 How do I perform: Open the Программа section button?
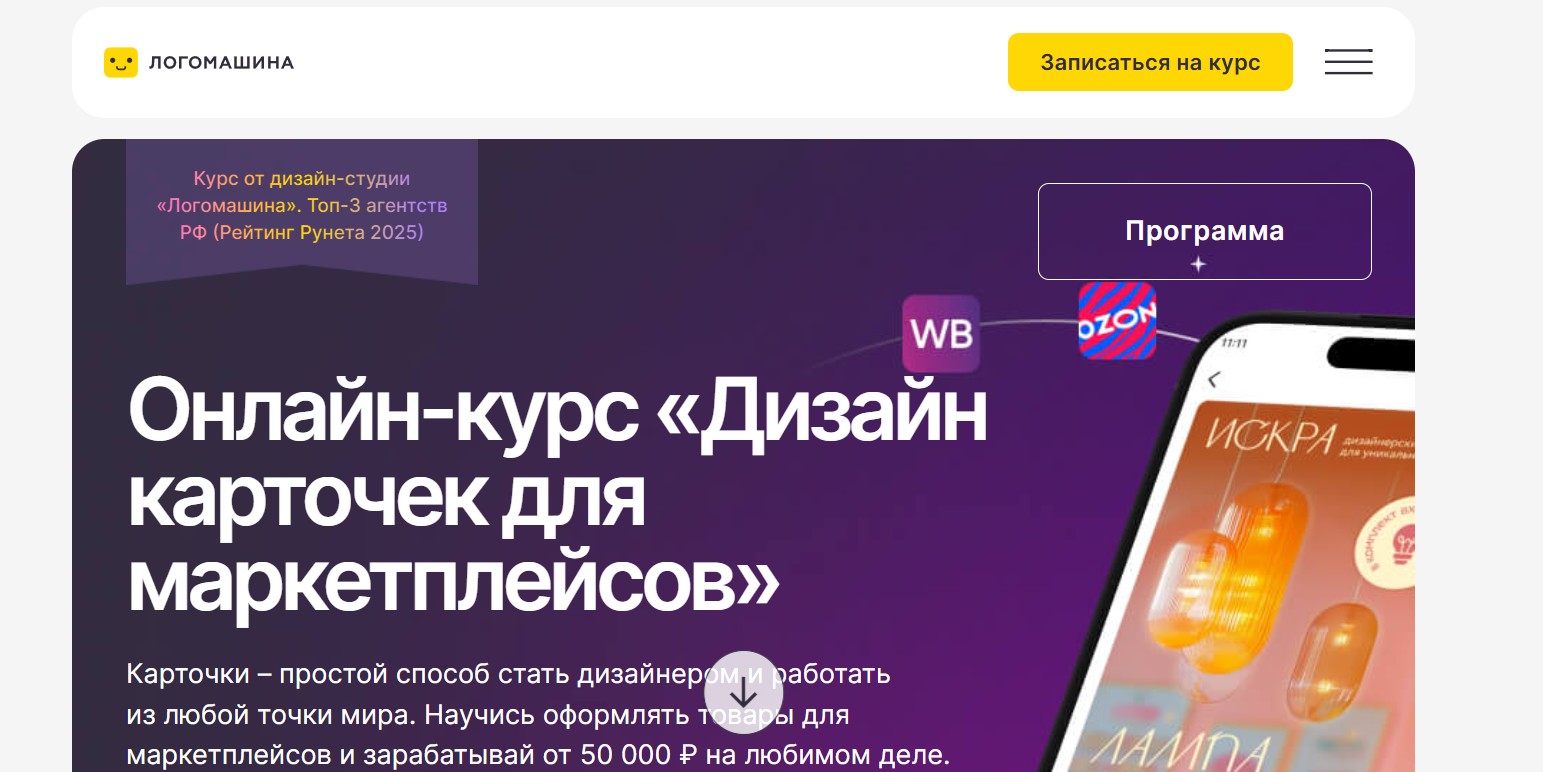[1204, 231]
